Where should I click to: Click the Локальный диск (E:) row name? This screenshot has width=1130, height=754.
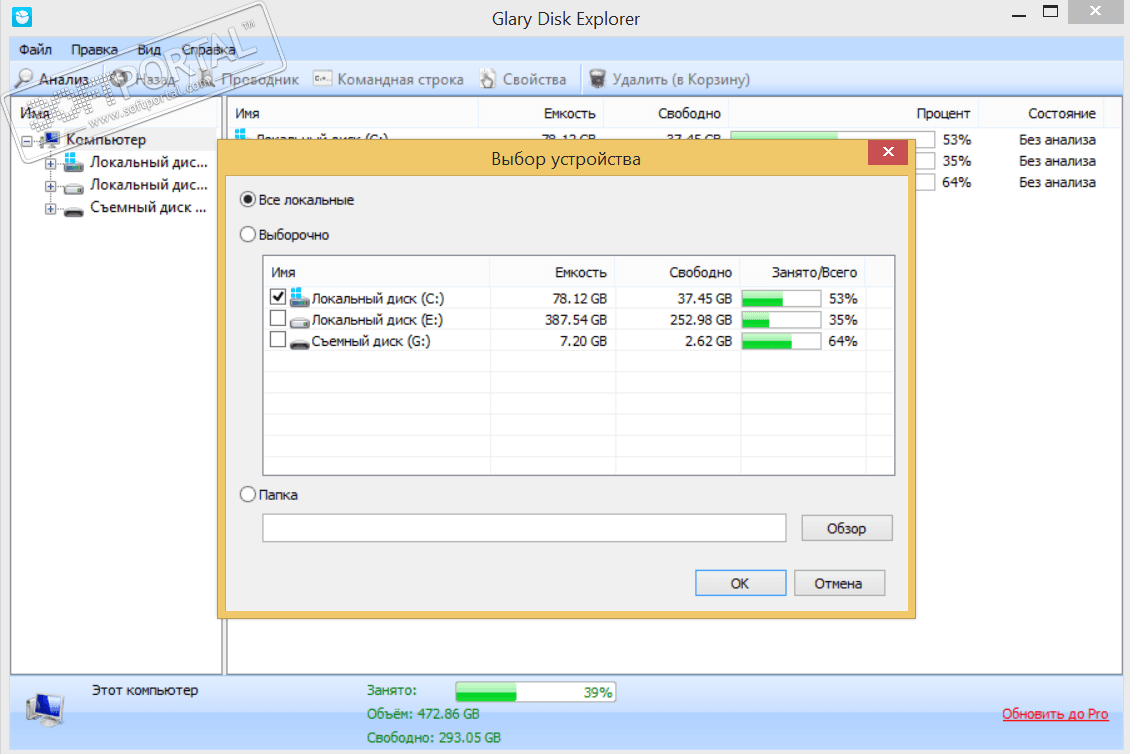click(x=377, y=320)
